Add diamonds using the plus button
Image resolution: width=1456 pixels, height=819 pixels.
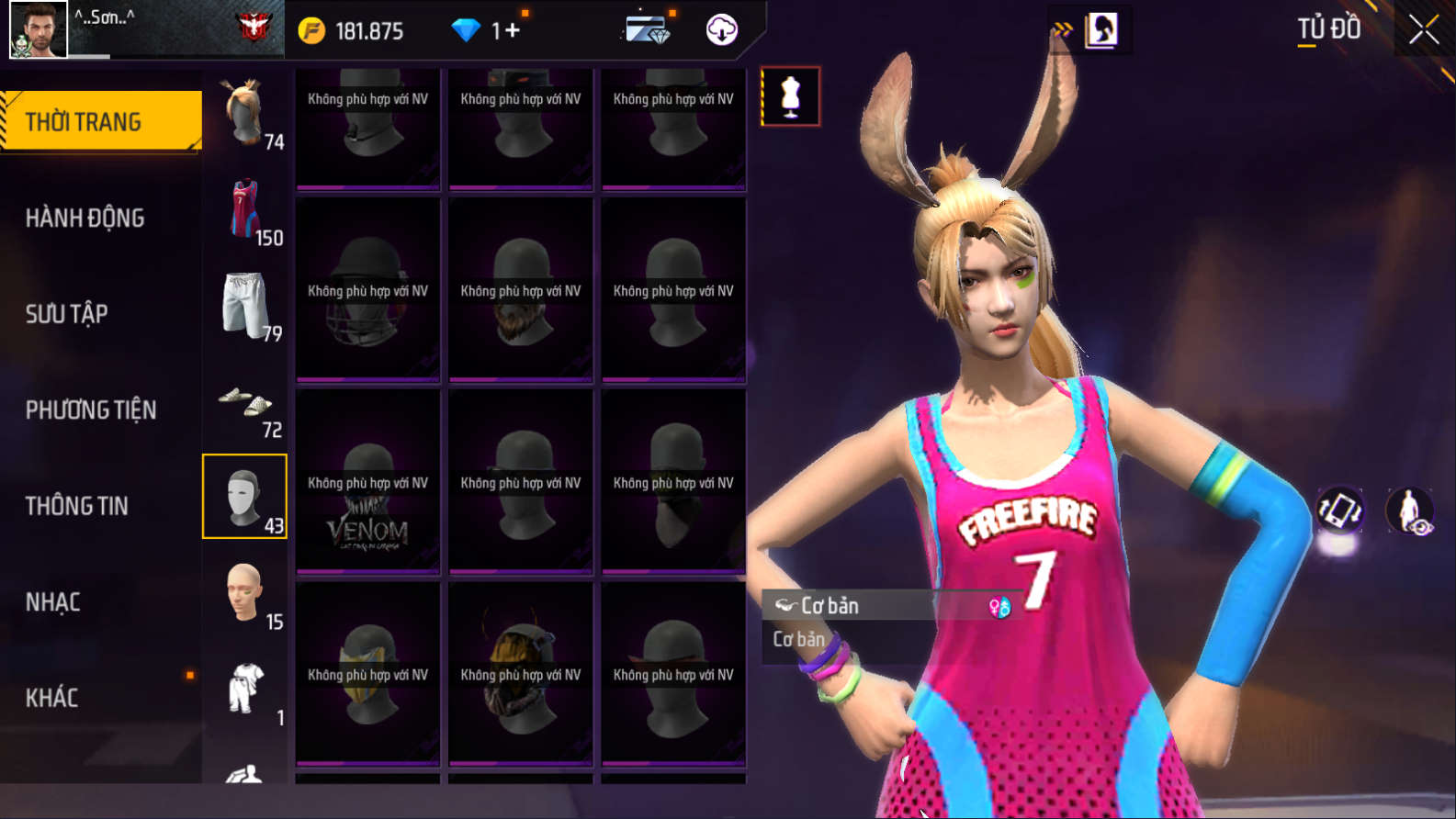(512, 31)
